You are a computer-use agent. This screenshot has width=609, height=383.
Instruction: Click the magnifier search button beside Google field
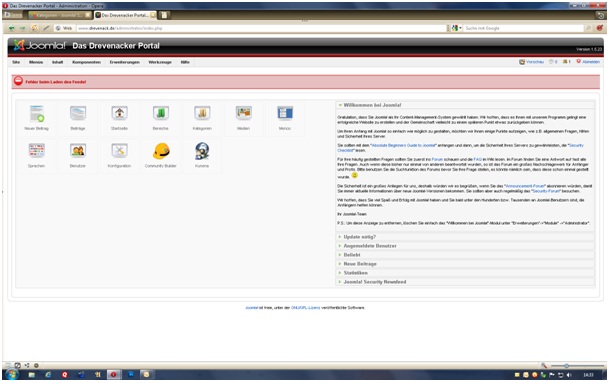tap(589, 28)
